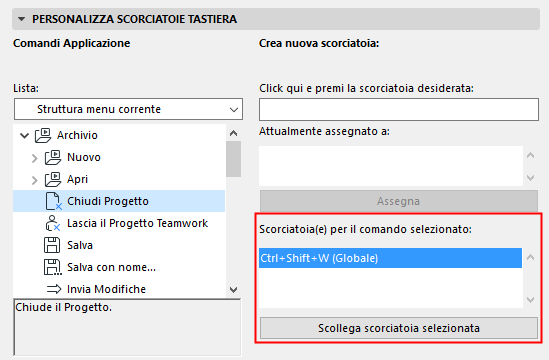Expand the Nuovo submenu chevron
The height and width of the screenshot is (360, 549).
34,158
